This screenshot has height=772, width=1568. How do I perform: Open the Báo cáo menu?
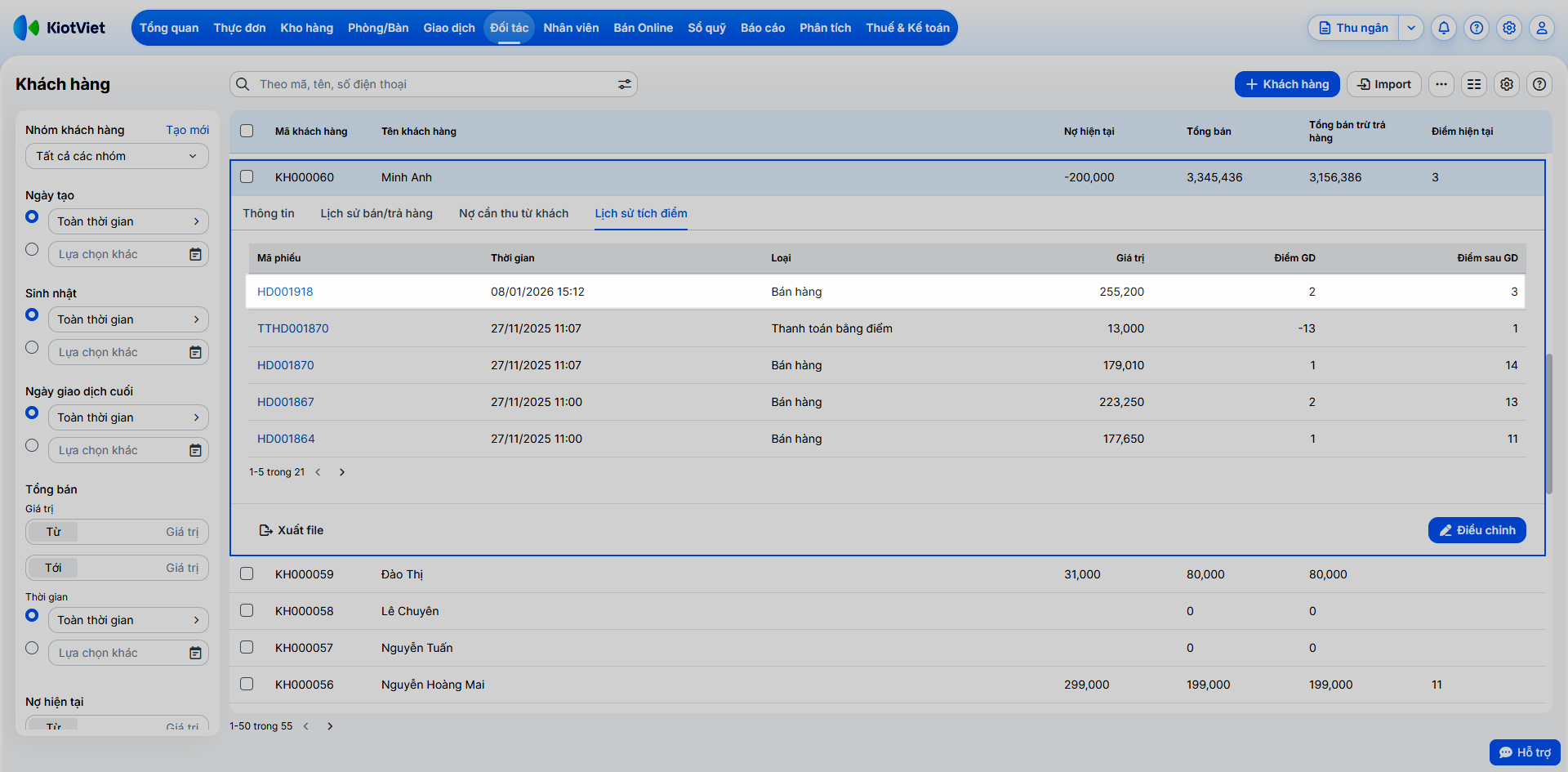coord(763,28)
